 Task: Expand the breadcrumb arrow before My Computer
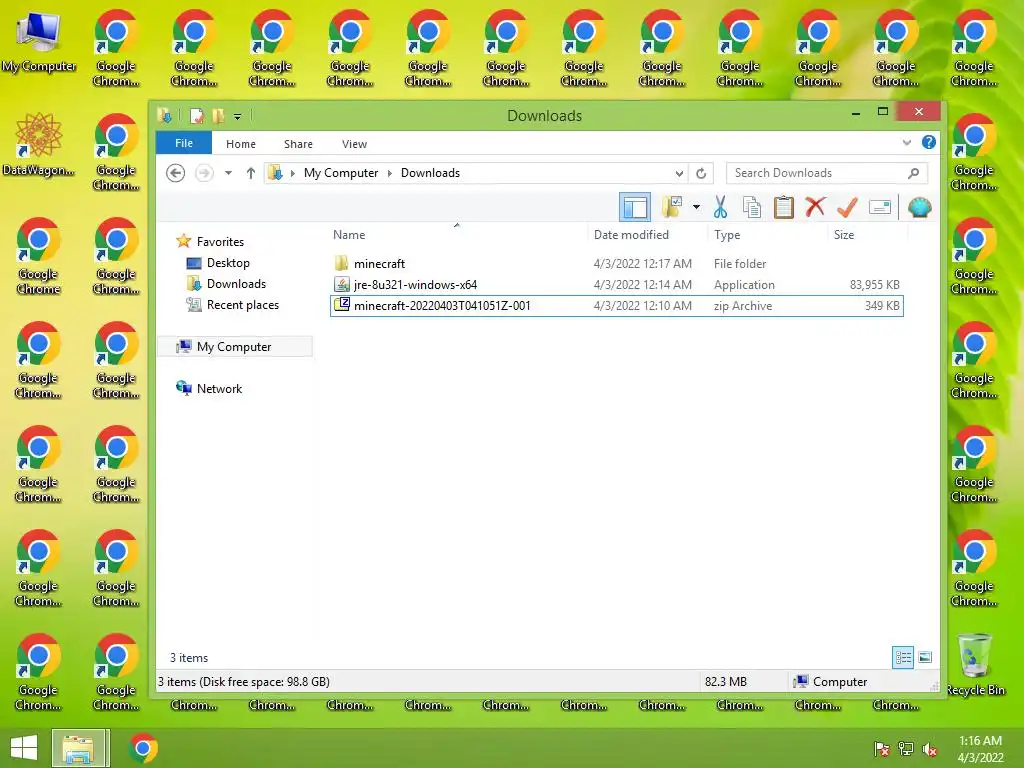pos(293,173)
